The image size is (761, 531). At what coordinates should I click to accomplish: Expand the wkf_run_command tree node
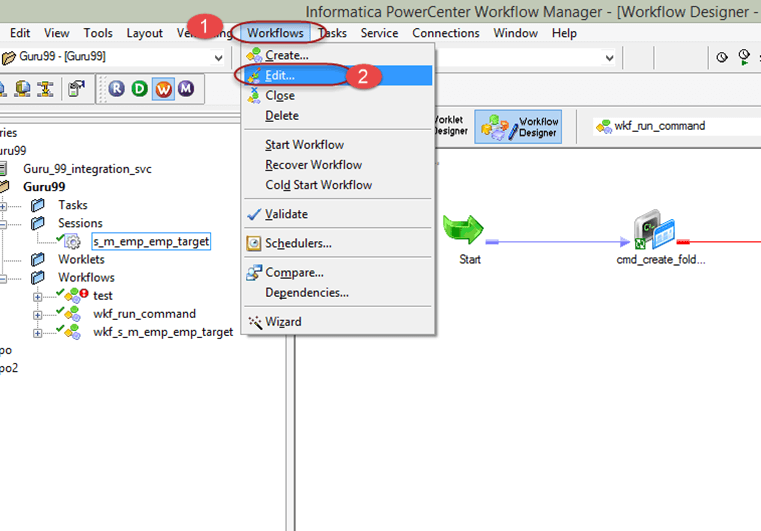pos(38,314)
